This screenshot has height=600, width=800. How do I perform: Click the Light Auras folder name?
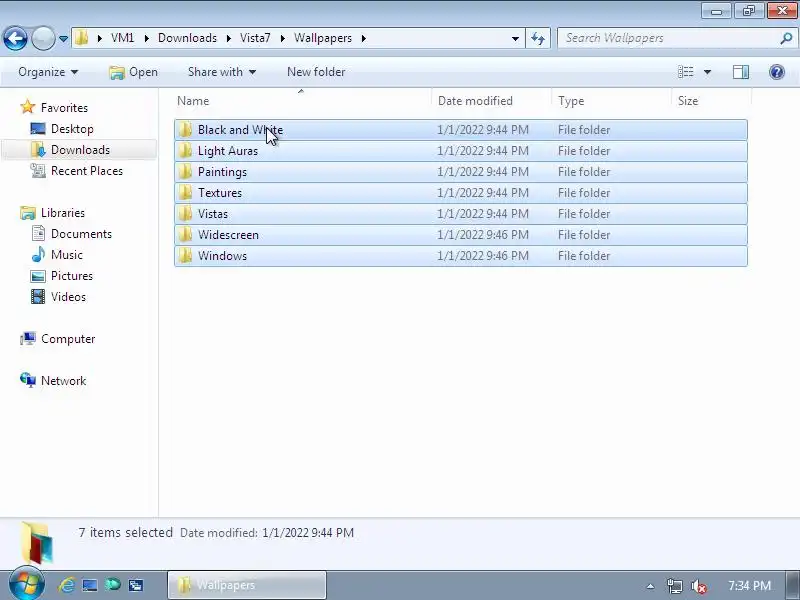click(228, 151)
